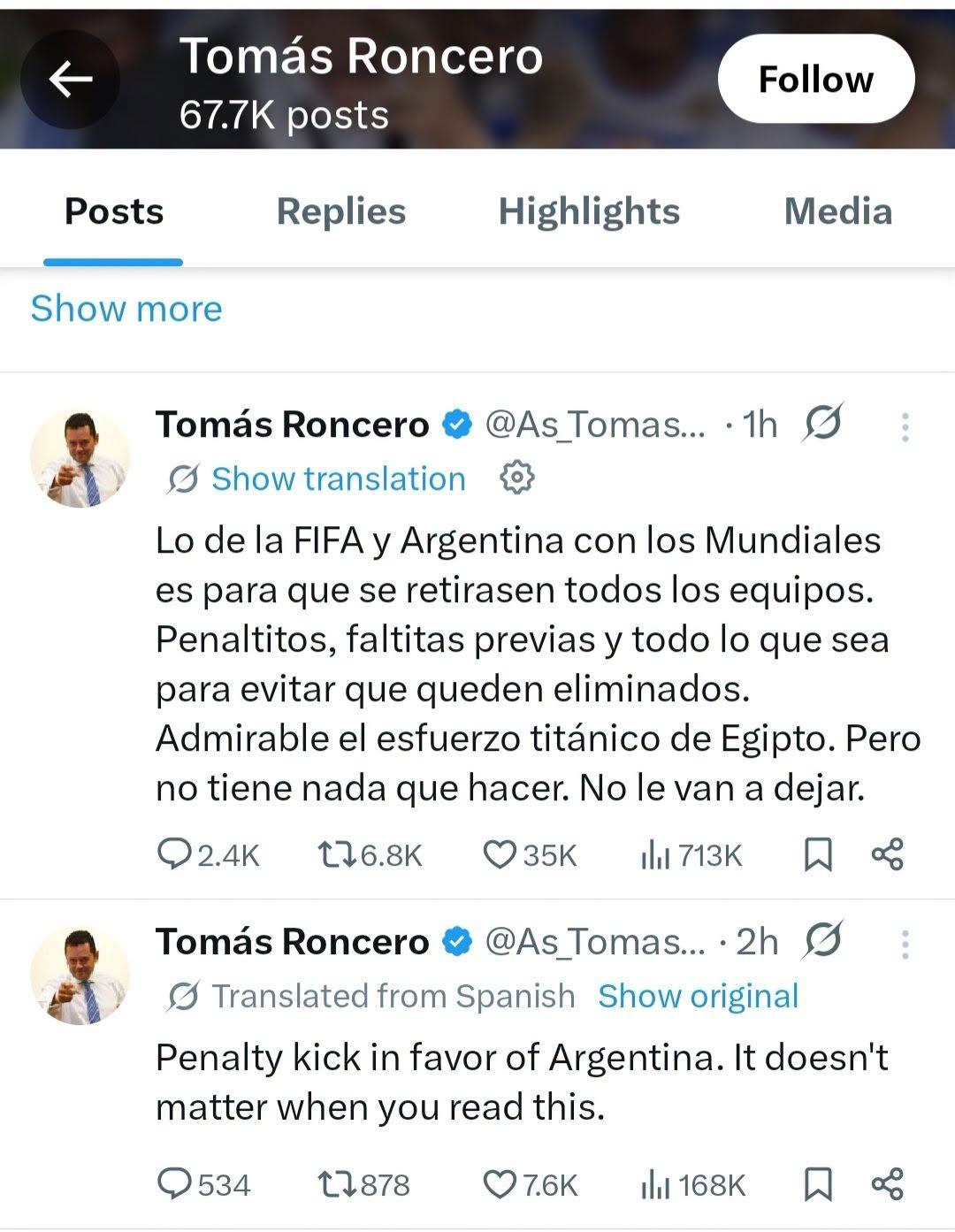Open translation settings gear icon
Viewport: 955px width, 1232px height.
point(517,478)
